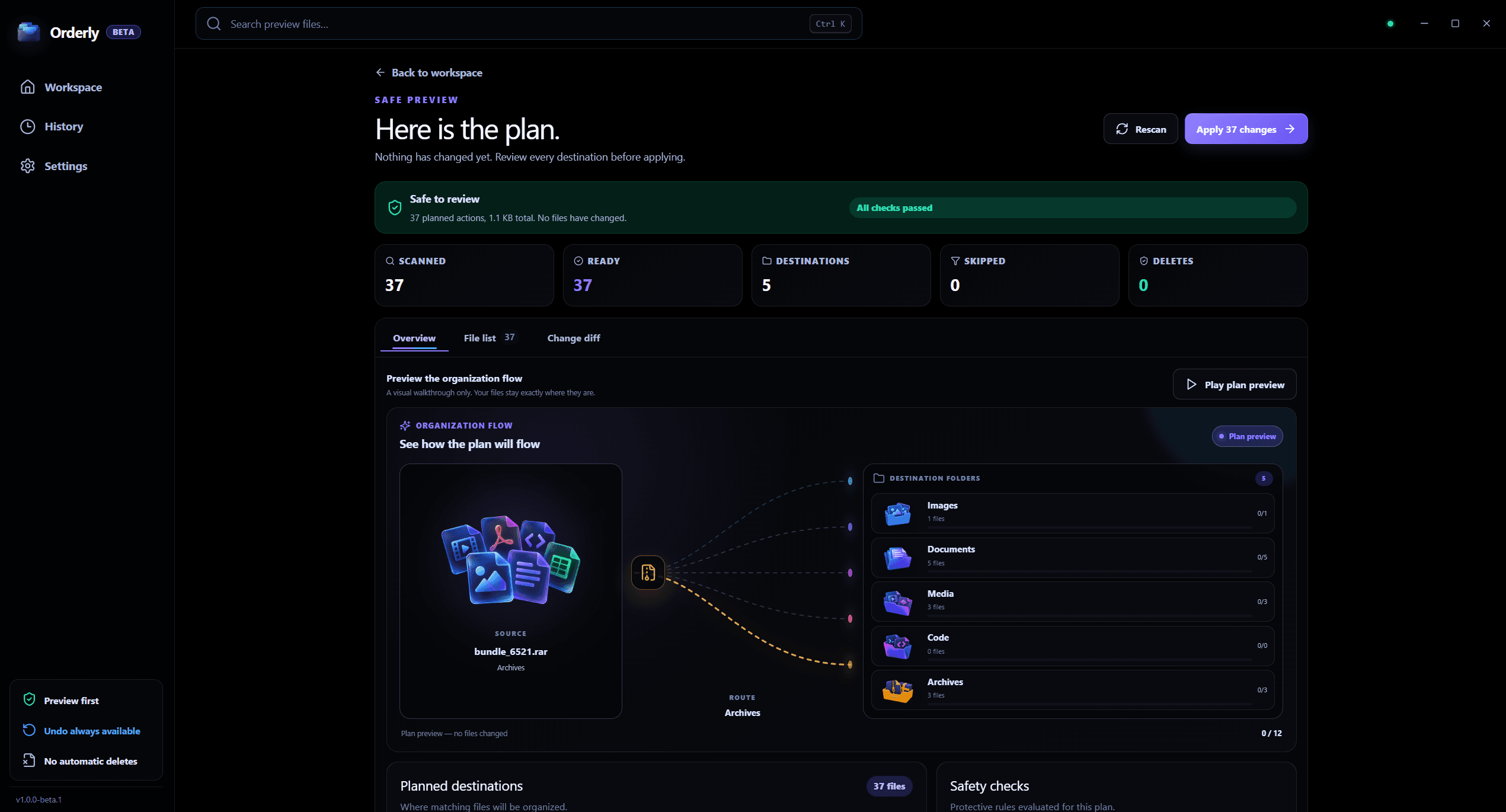The height and width of the screenshot is (812, 1506).
Task: Apply 37 changes
Action: 1246,129
